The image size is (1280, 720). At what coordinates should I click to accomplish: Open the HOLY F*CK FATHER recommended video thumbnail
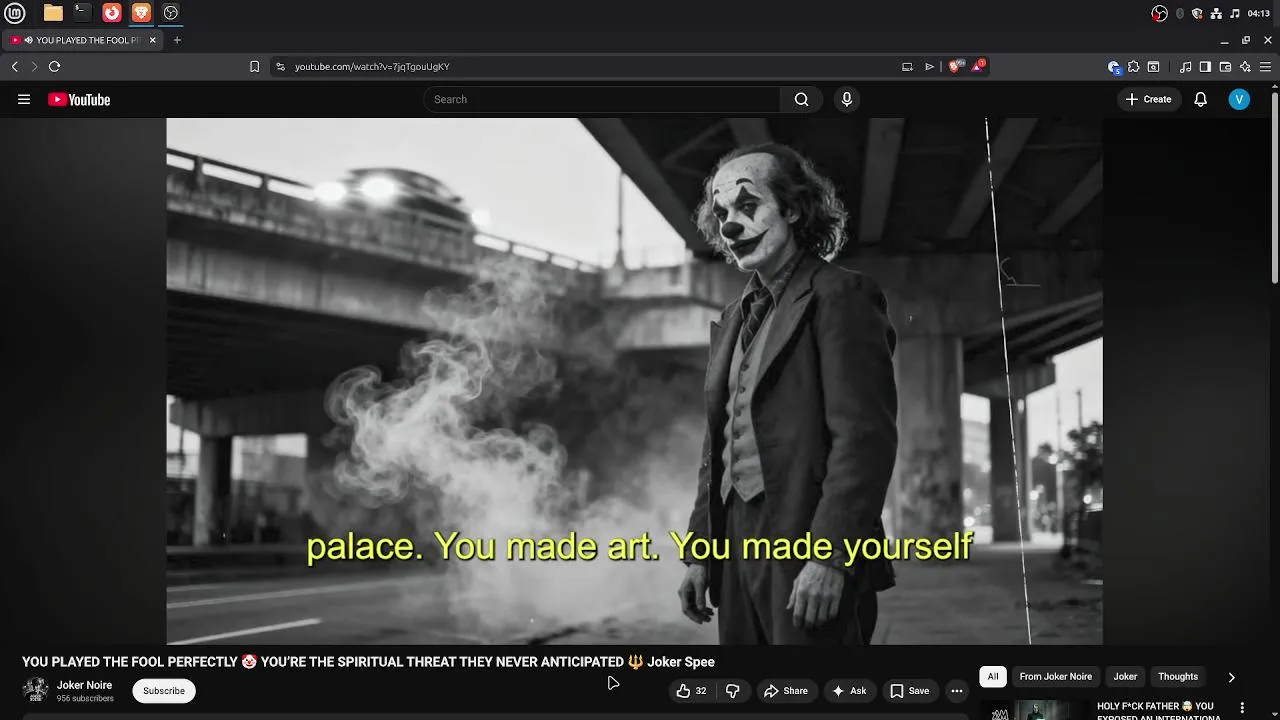click(1034, 710)
